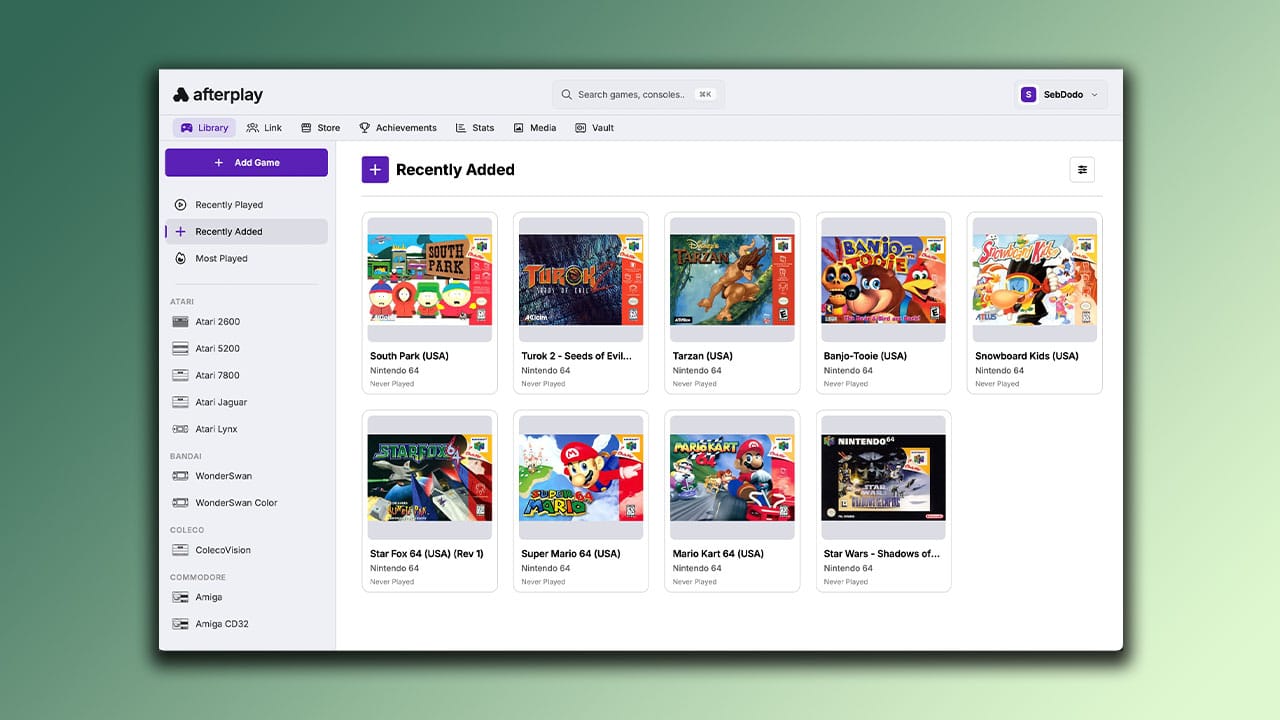The image size is (1280, 720).
Task: Click the Atari Lynx handheld icon
Action: [x=180, y=429]
